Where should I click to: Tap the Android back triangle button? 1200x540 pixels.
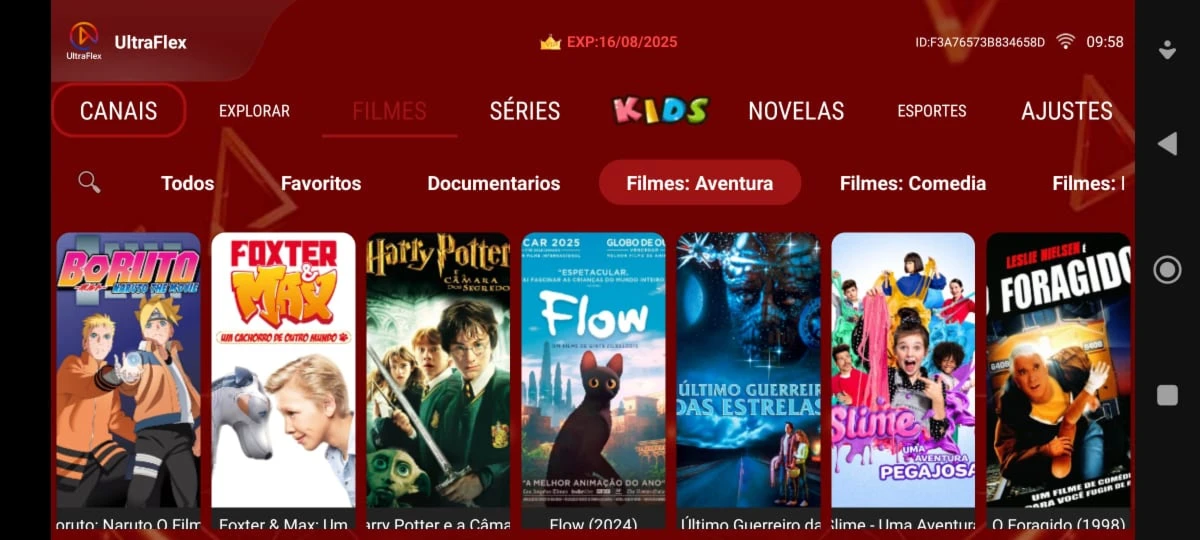pyautogui.click(x=1167, y=144)
